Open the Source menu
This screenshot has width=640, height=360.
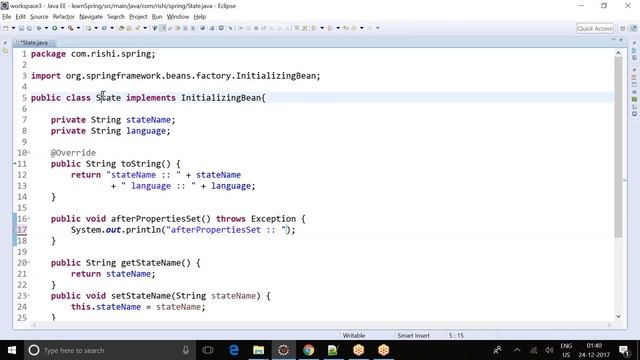(x=39, y=17)
